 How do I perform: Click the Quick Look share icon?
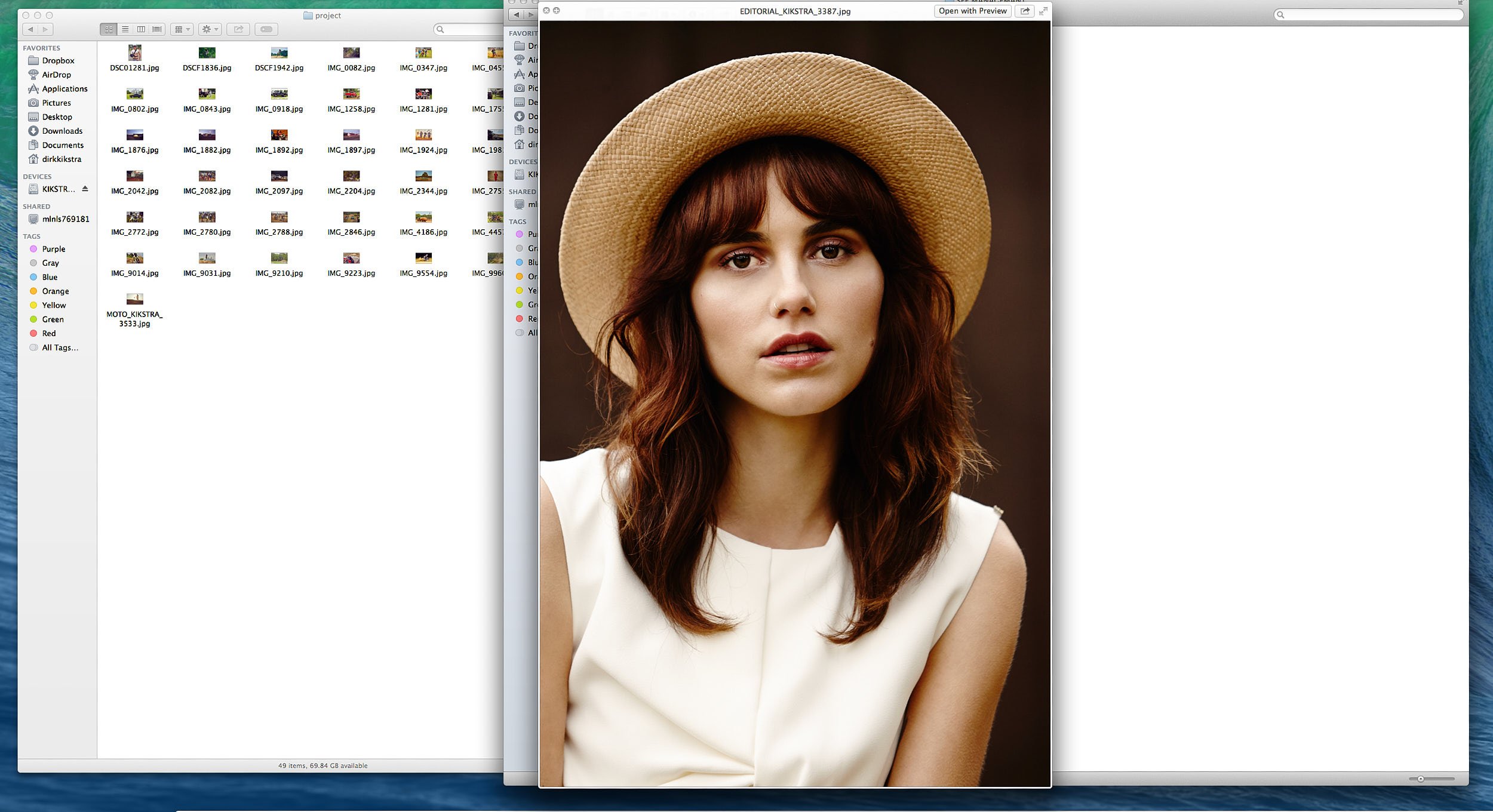coord(1025,11)
